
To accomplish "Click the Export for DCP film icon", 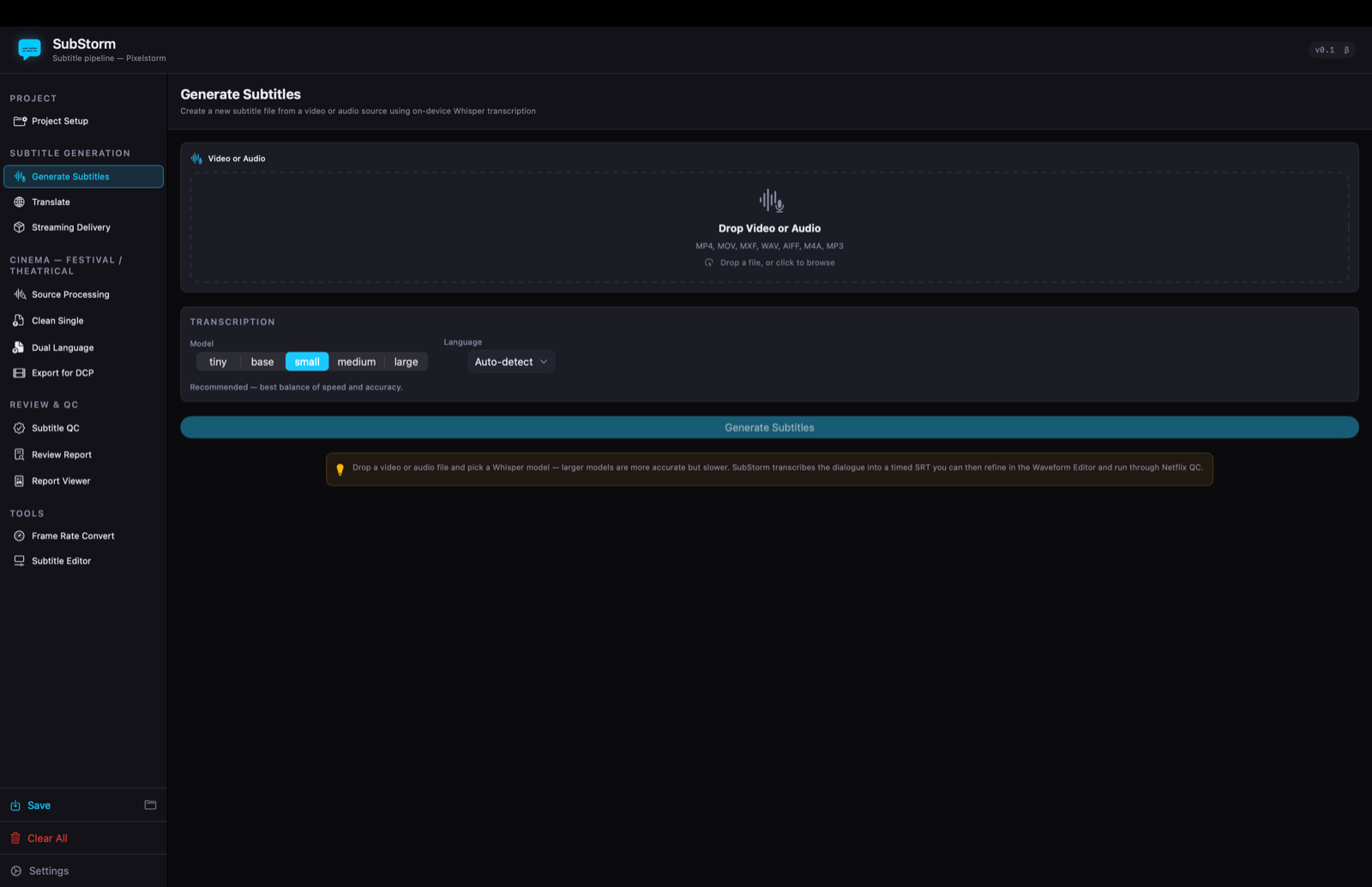I will click(20, 373).
